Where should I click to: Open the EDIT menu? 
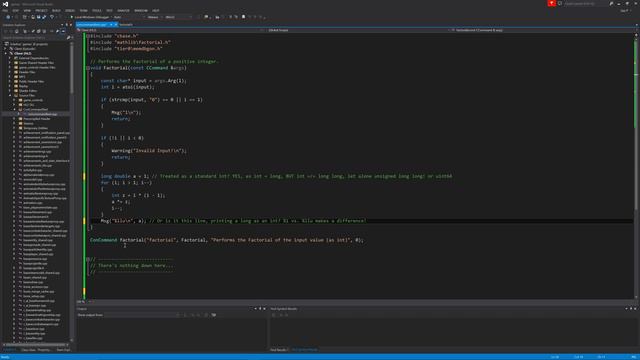[x=16, y=11]
